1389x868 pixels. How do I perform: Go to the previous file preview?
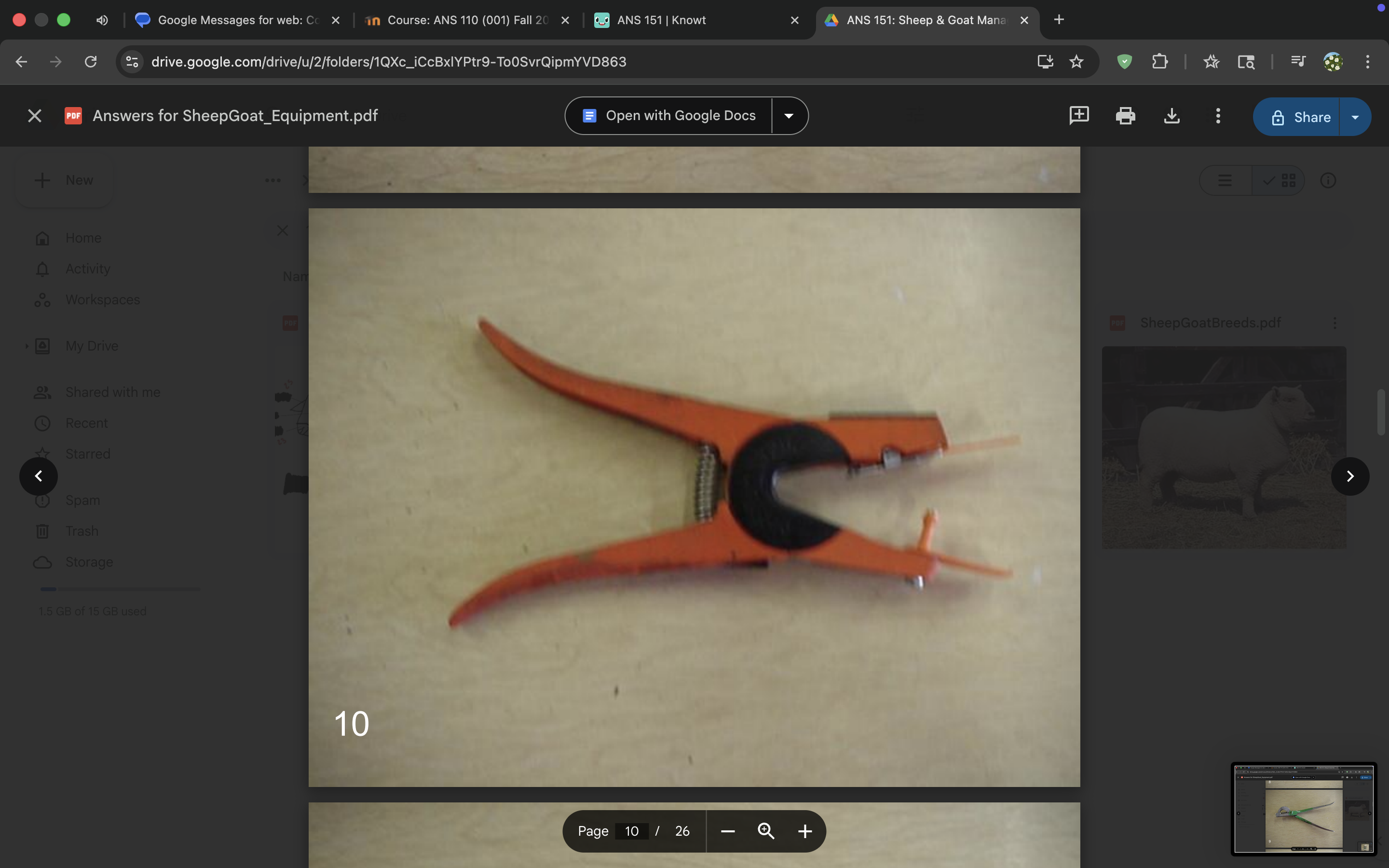coord(39,476)
